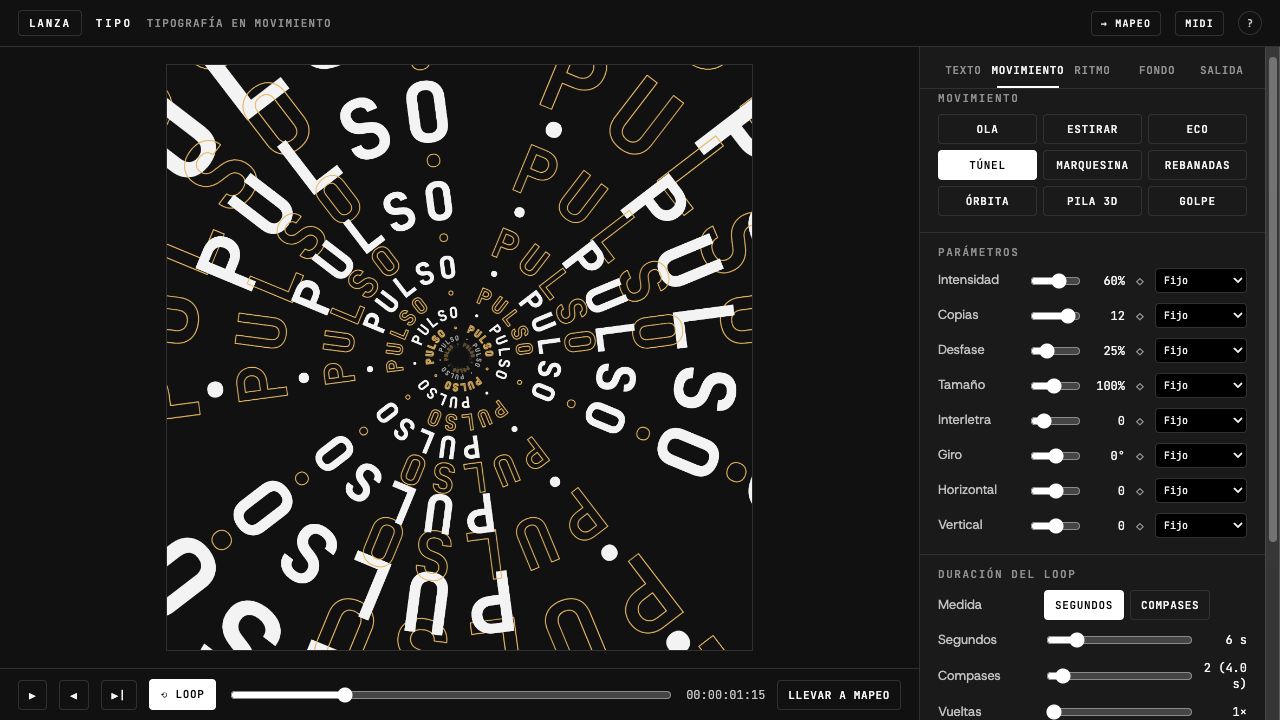Viewport: 1280px width, 720px height.
Task: Switch to the Texto tab
Action: (x=963, y=70)
